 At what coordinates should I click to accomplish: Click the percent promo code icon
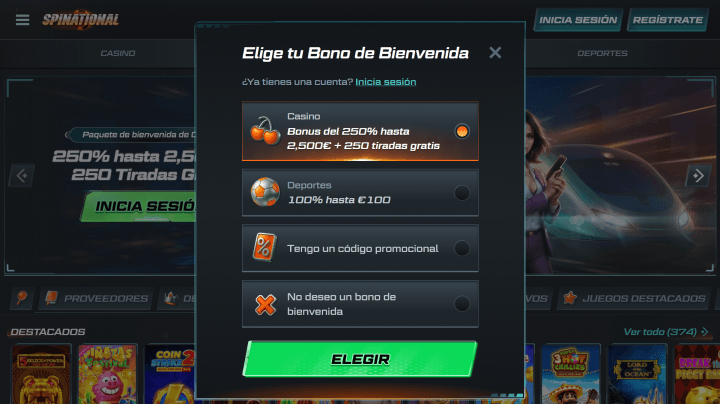(x=264, y=248)
